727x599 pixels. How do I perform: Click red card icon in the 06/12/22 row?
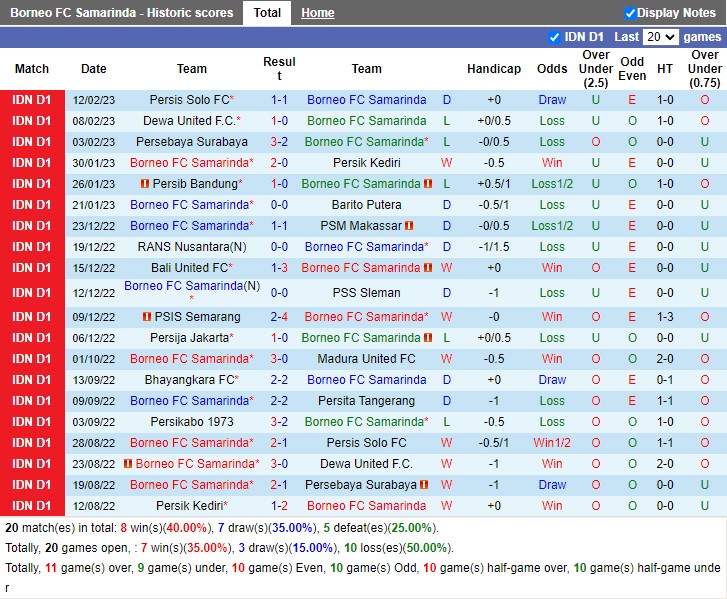(x=428, y=338)
